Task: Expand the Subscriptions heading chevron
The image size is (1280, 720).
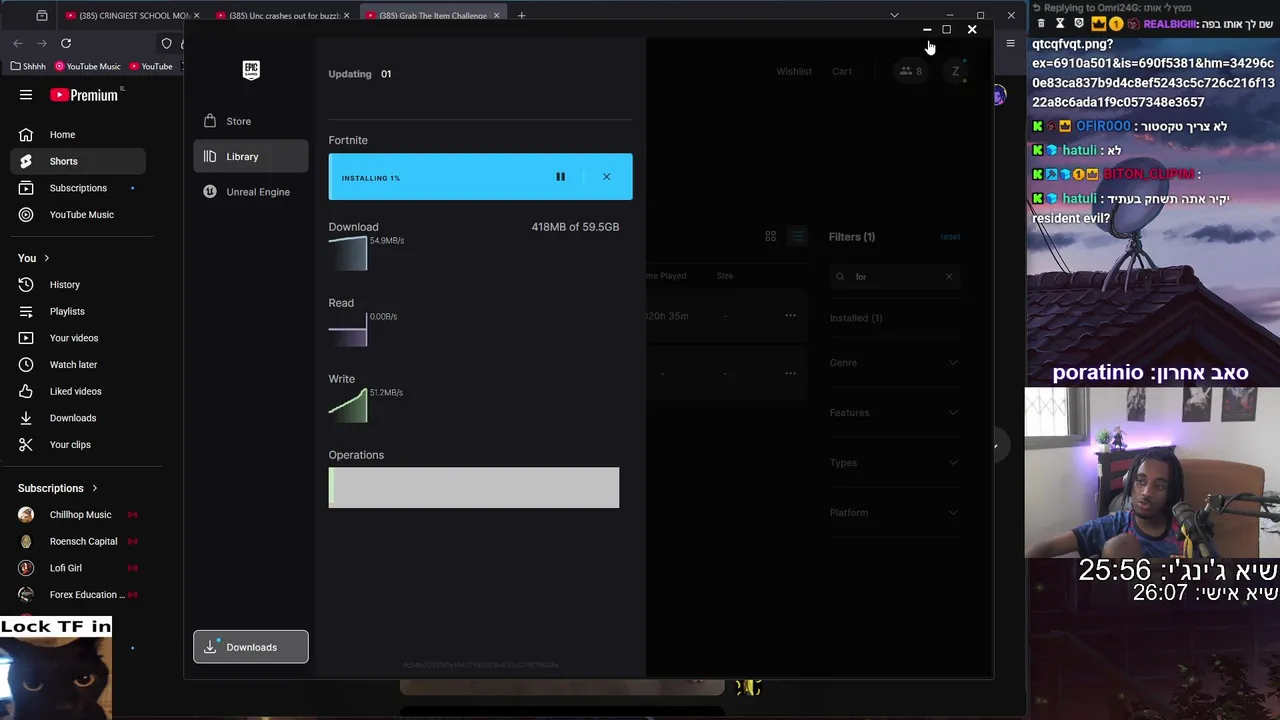Action: [x=95, y=488]
